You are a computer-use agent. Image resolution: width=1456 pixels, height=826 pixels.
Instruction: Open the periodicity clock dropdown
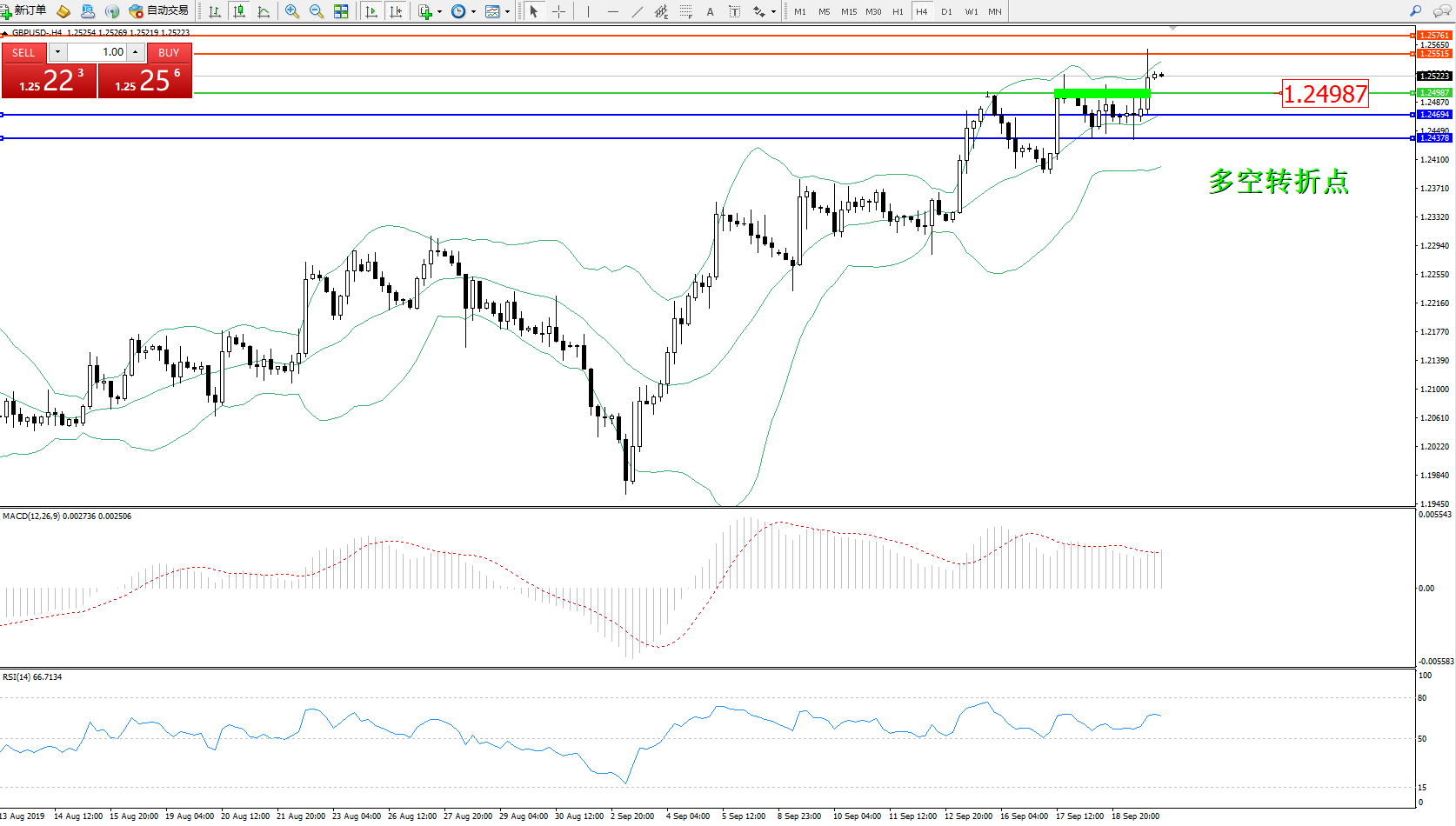[473, 11]
